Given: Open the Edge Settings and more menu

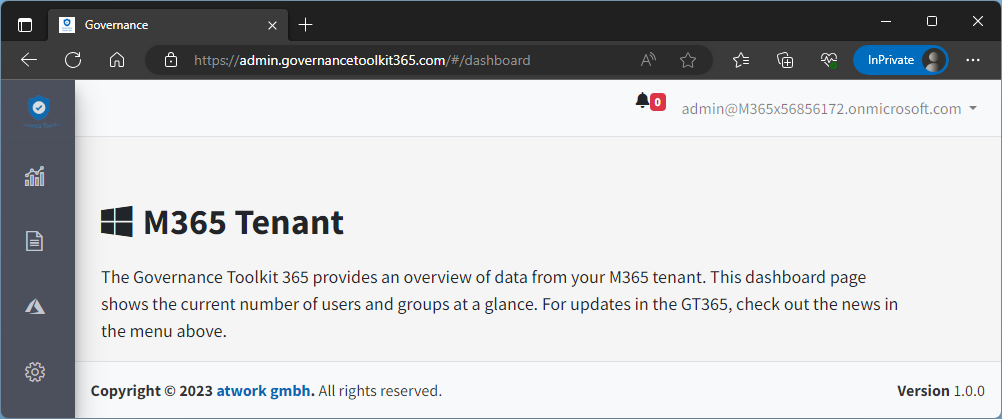Looking at the screenshot, I should pos(973,60).
